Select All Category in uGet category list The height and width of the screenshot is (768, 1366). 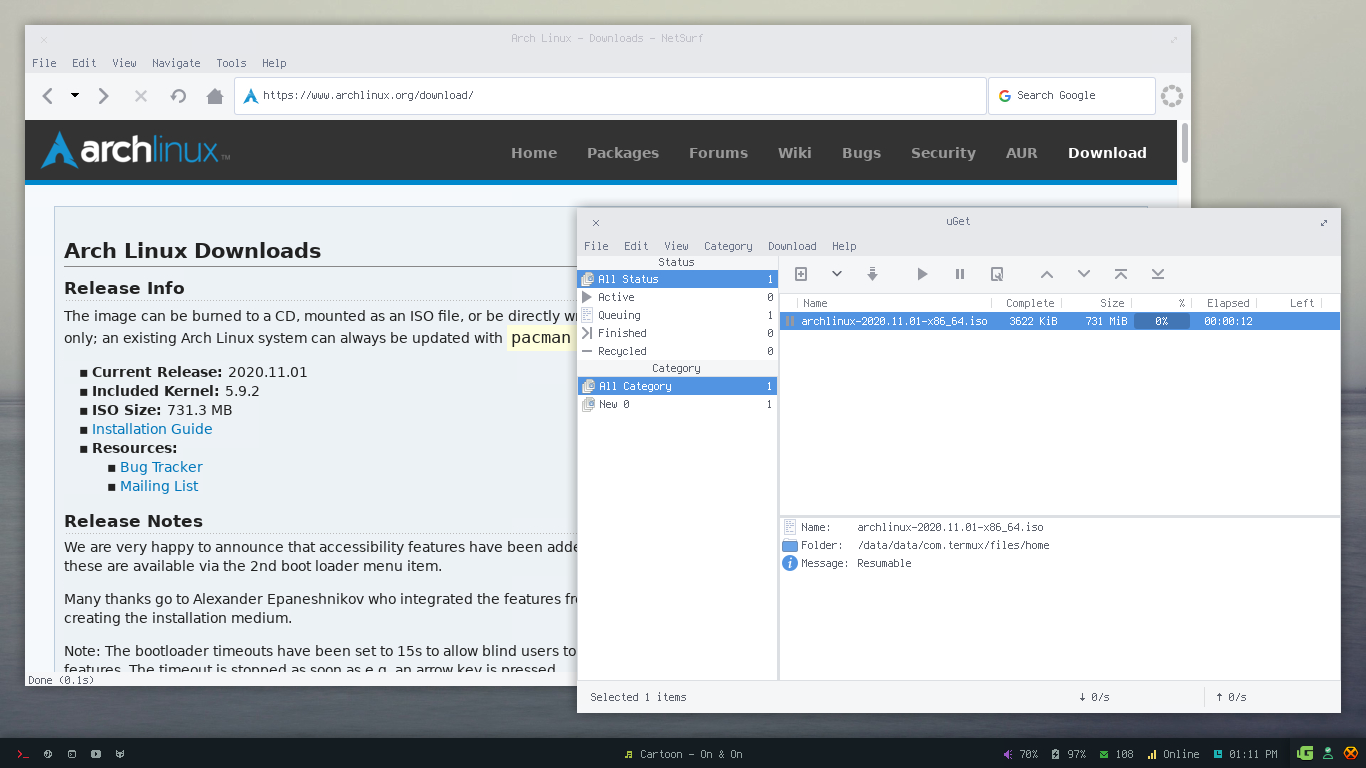(x=677, y=386)
